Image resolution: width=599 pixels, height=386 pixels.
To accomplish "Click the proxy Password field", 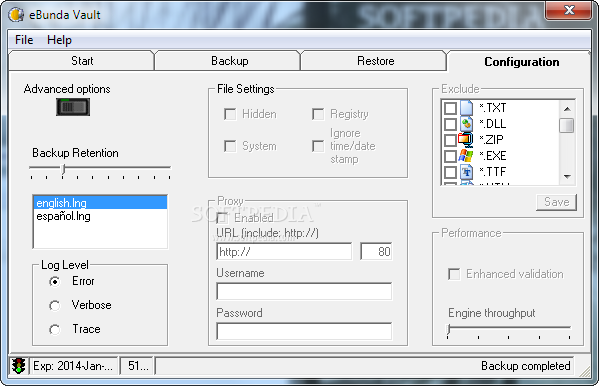I will pyautogui.click(x=304, y=331).
